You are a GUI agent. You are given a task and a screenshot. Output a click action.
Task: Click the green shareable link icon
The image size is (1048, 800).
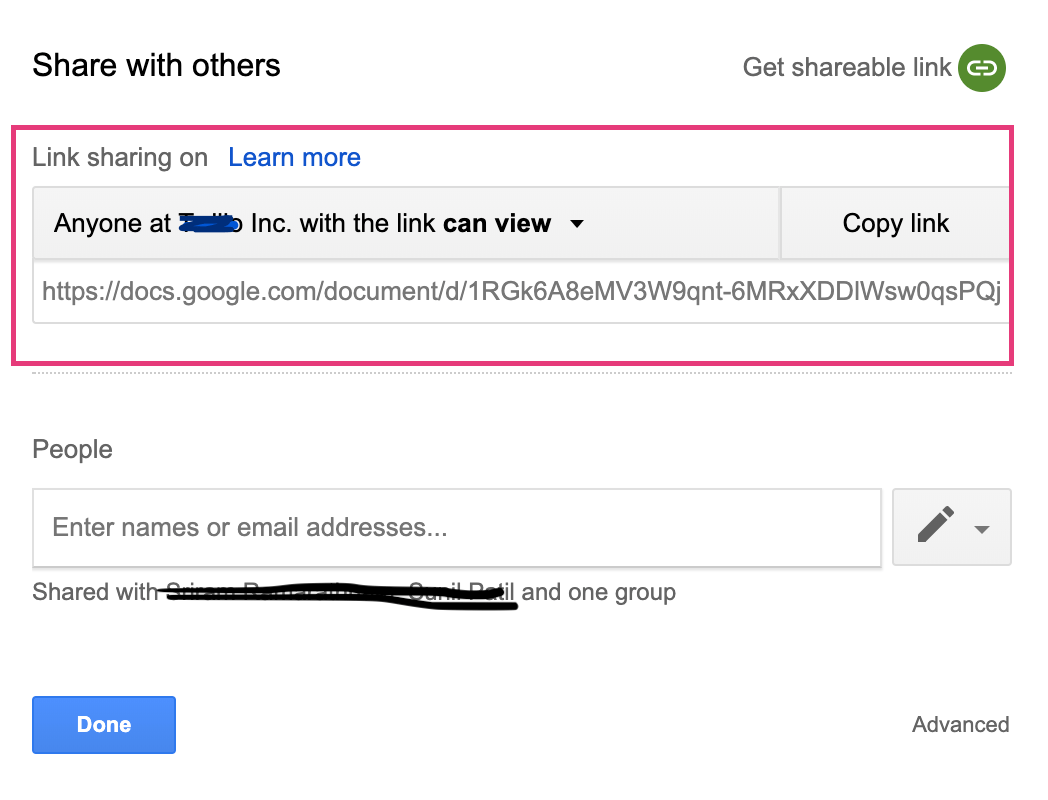click(981, 68)
